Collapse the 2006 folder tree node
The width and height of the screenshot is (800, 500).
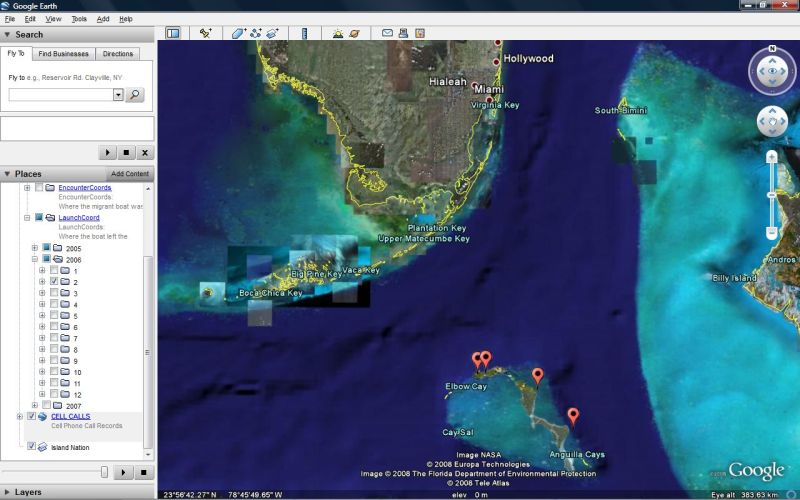point(35,259)
